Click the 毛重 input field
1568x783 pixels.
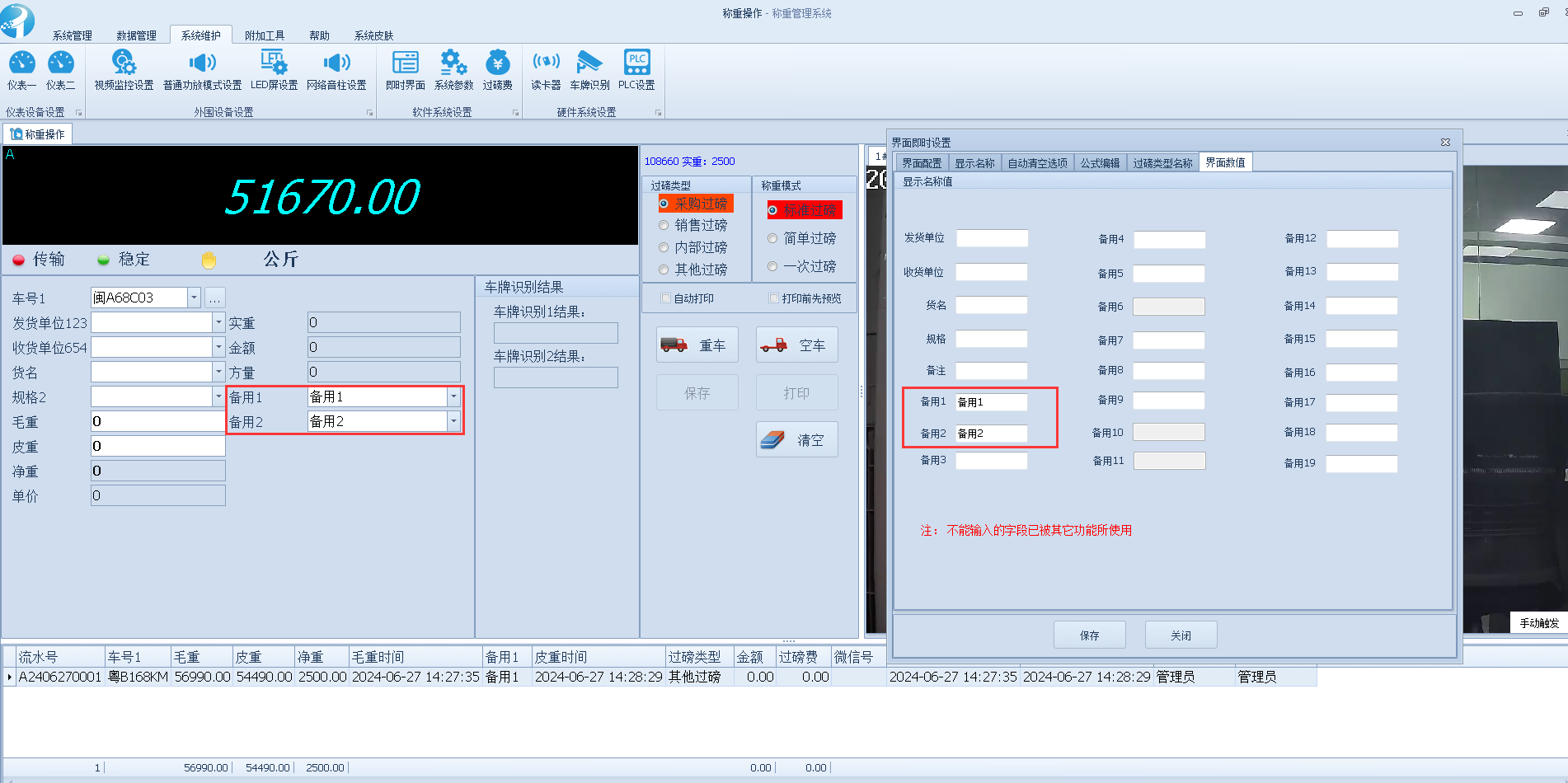click(157, 421)
